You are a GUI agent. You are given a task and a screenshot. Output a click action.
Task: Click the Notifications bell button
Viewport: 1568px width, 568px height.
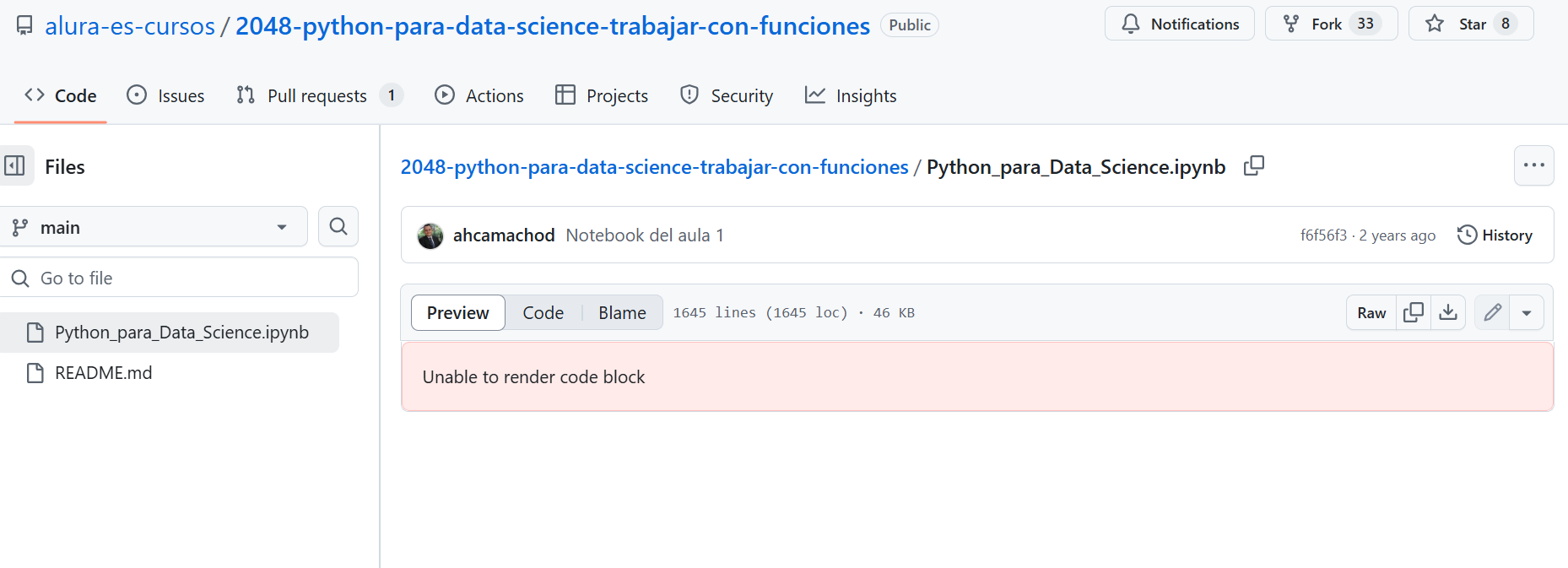[1180, 24]
